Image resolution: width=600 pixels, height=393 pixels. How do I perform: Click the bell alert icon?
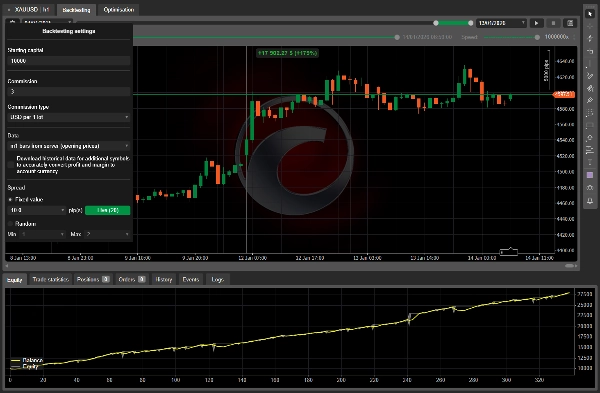[590, 201]
